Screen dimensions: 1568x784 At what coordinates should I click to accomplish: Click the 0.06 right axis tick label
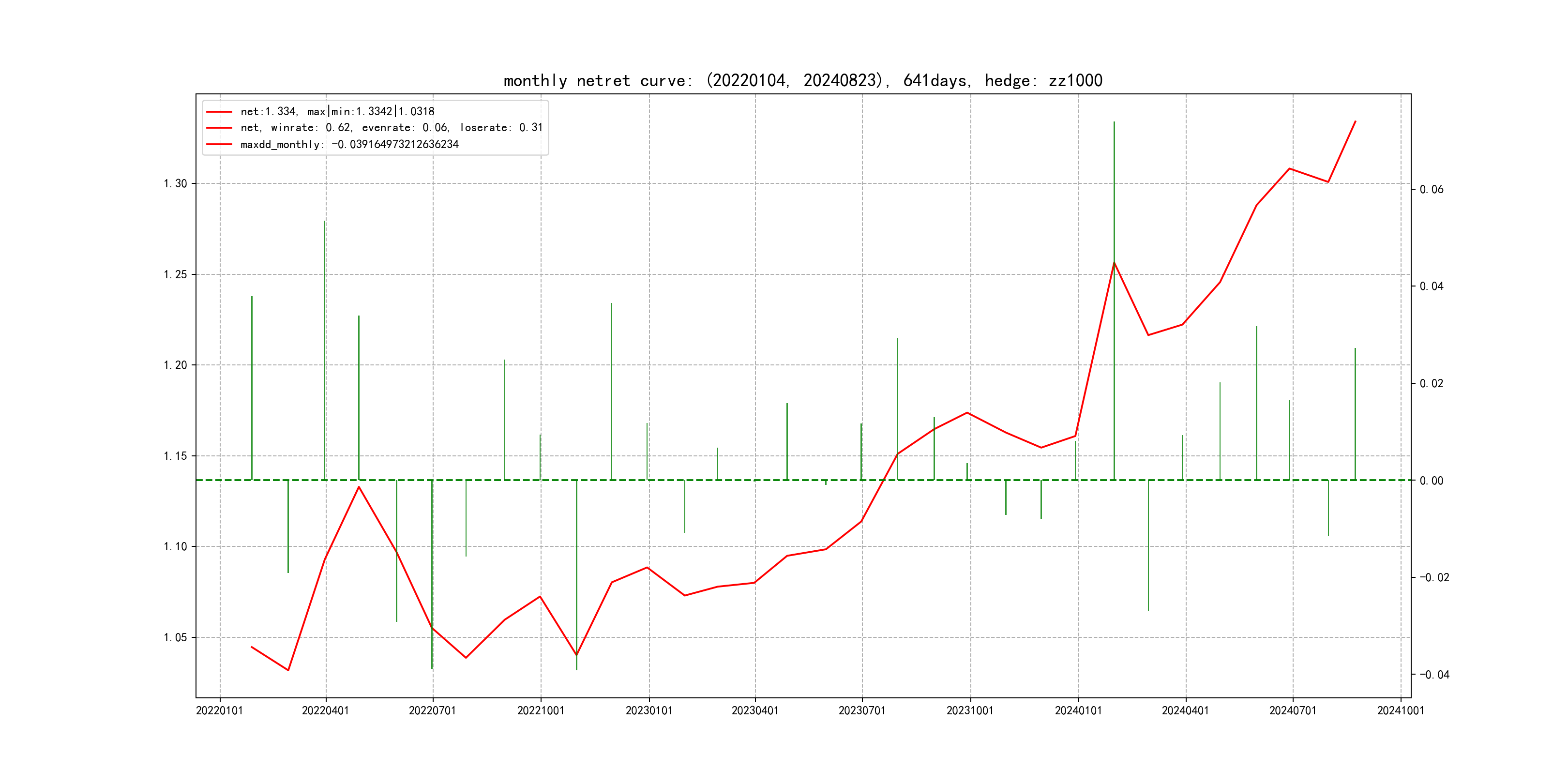click(1432, 189)
